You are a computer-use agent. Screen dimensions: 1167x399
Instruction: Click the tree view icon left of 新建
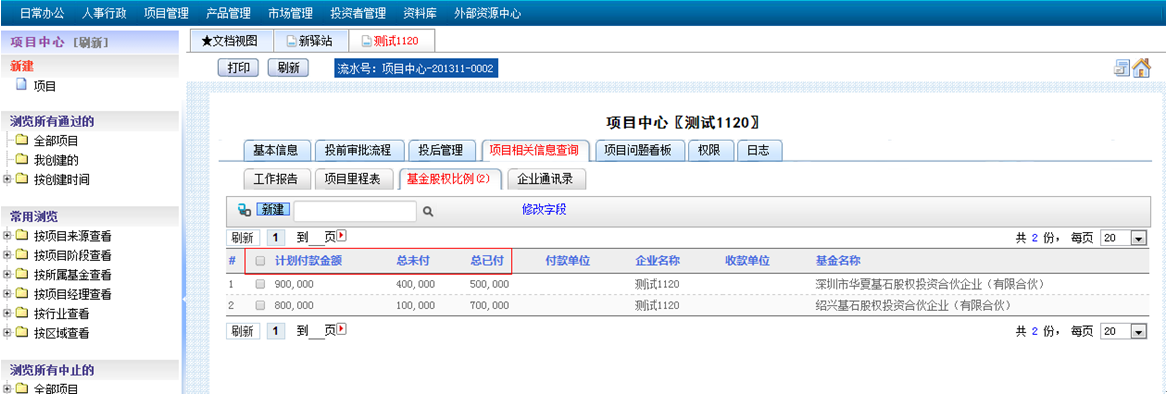point(243,210)
